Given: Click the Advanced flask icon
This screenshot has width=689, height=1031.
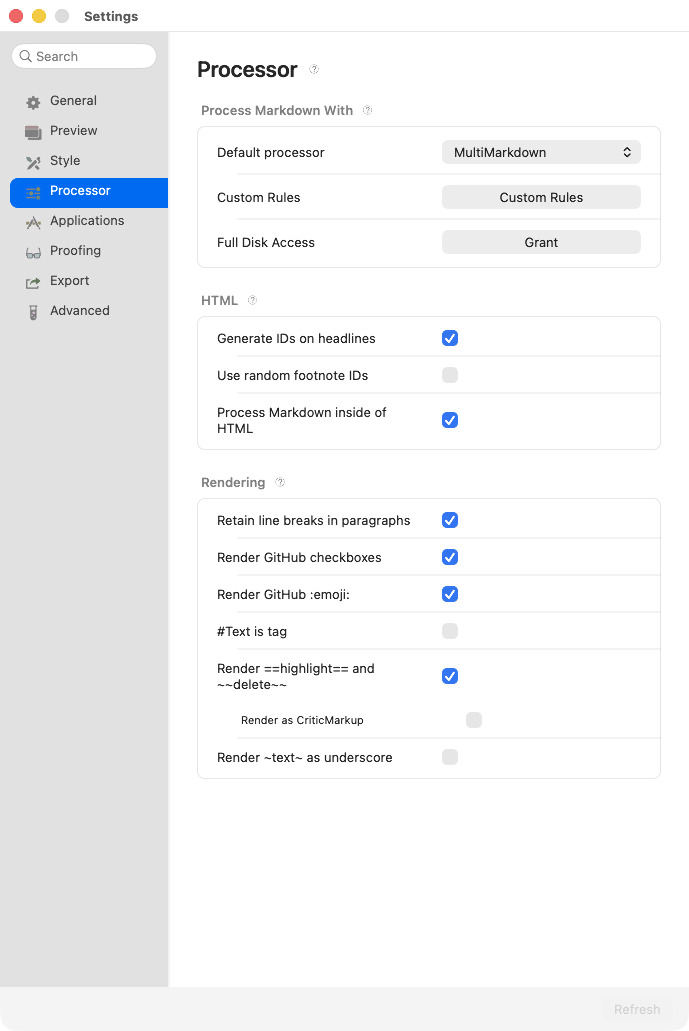Looking at the screenshot, I should (x=33, y=313).
